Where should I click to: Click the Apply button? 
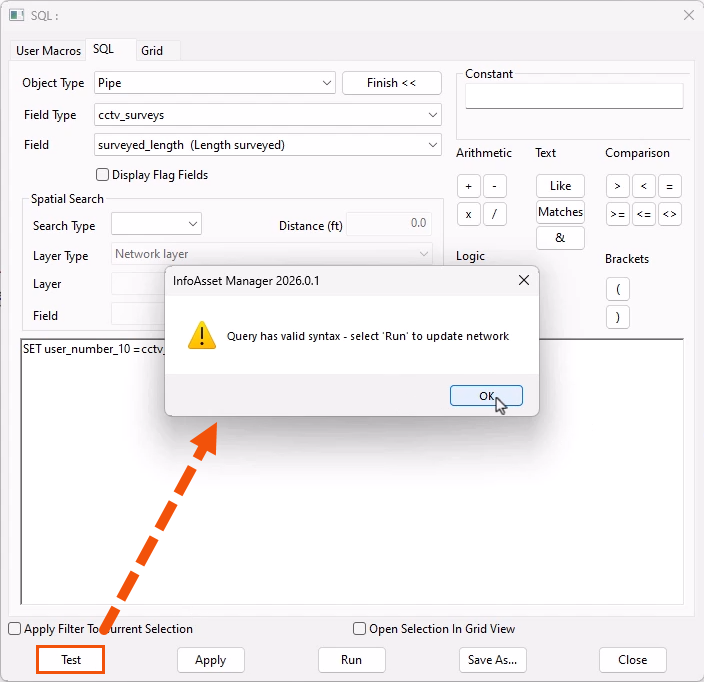click(211, 660)
